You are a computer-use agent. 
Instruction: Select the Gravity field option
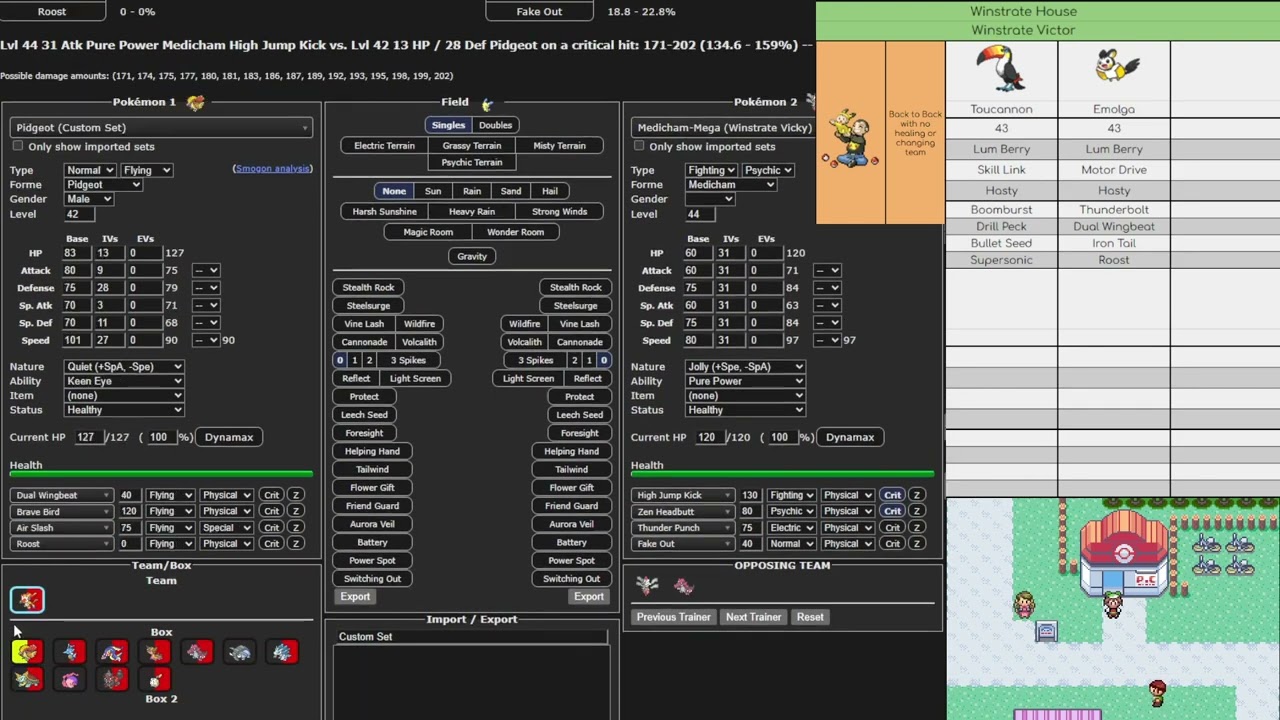[472, 256]
